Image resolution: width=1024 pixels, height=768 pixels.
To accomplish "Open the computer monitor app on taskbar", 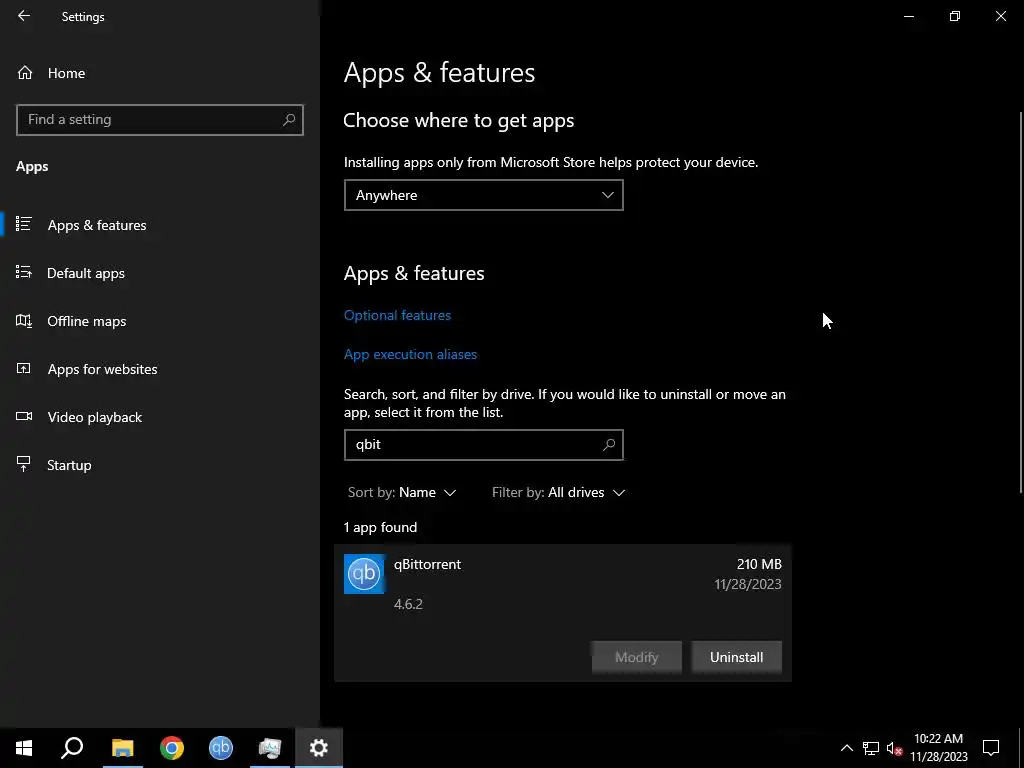I will [x=270, y=748].
